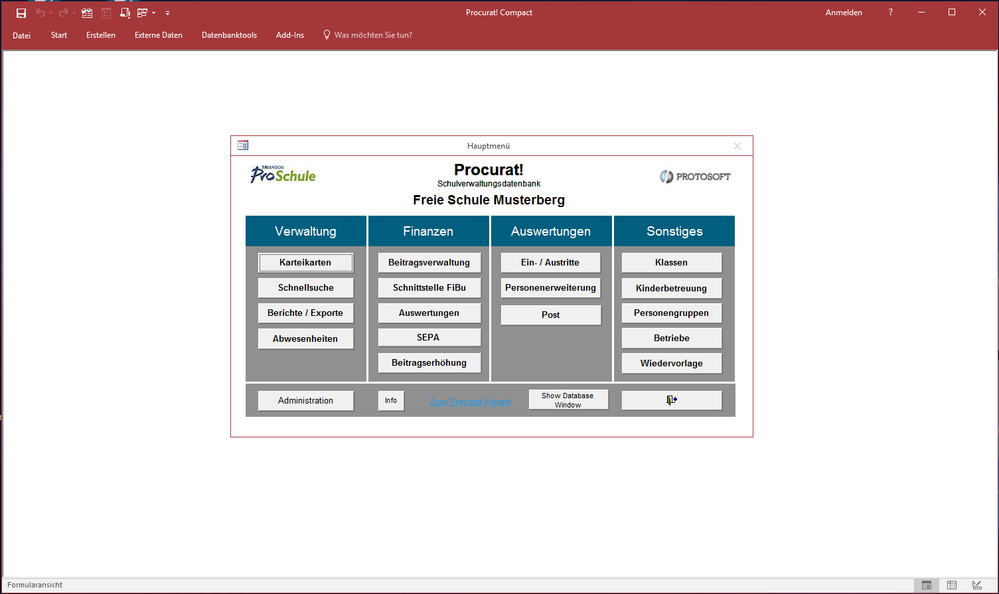Open the Administration button
The width and height of the screenshot is (999, 594).
tap(305, 401)
